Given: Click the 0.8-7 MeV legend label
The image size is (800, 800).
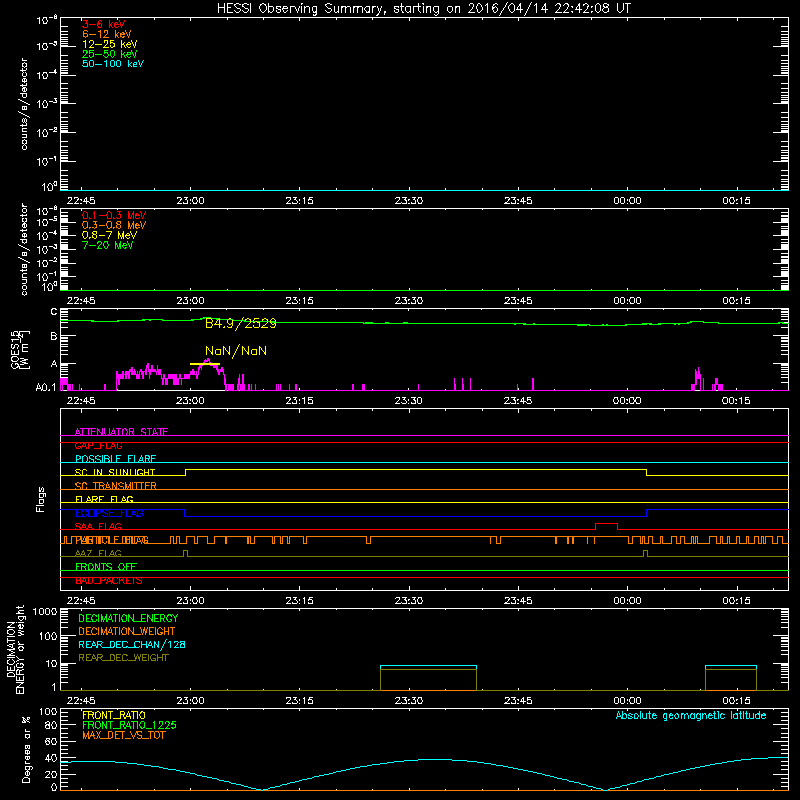Looking at the screenshot, I should [x=109, y=235].
